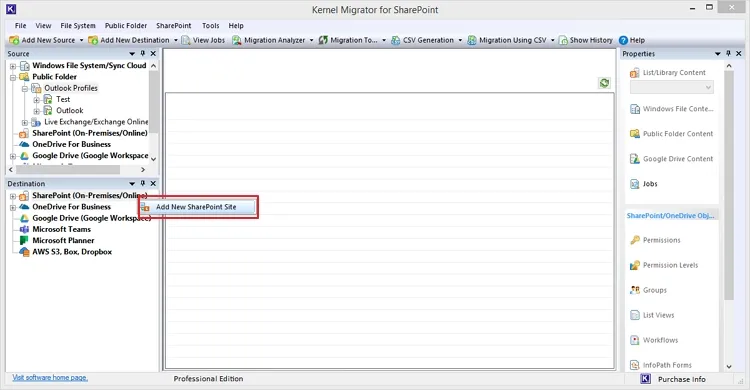Image resolution: width=750 pixels, height=390 pixels.
Task: Click the CSV Generation toolbar icon
Action: 396,40
